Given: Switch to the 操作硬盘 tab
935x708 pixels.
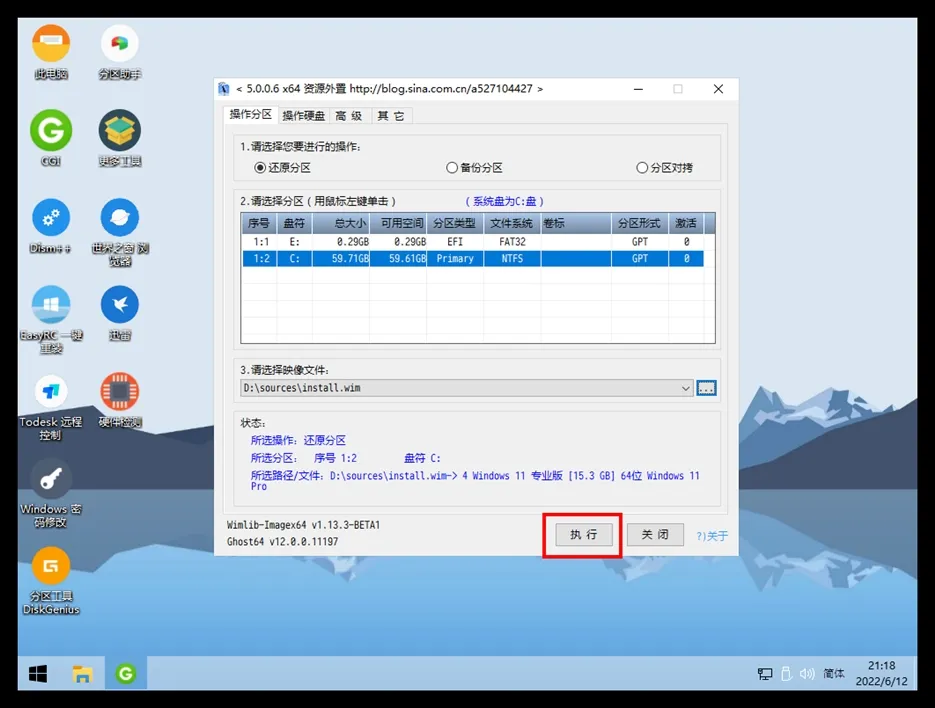Looking at the screenshot, I should tap(303, 116).
